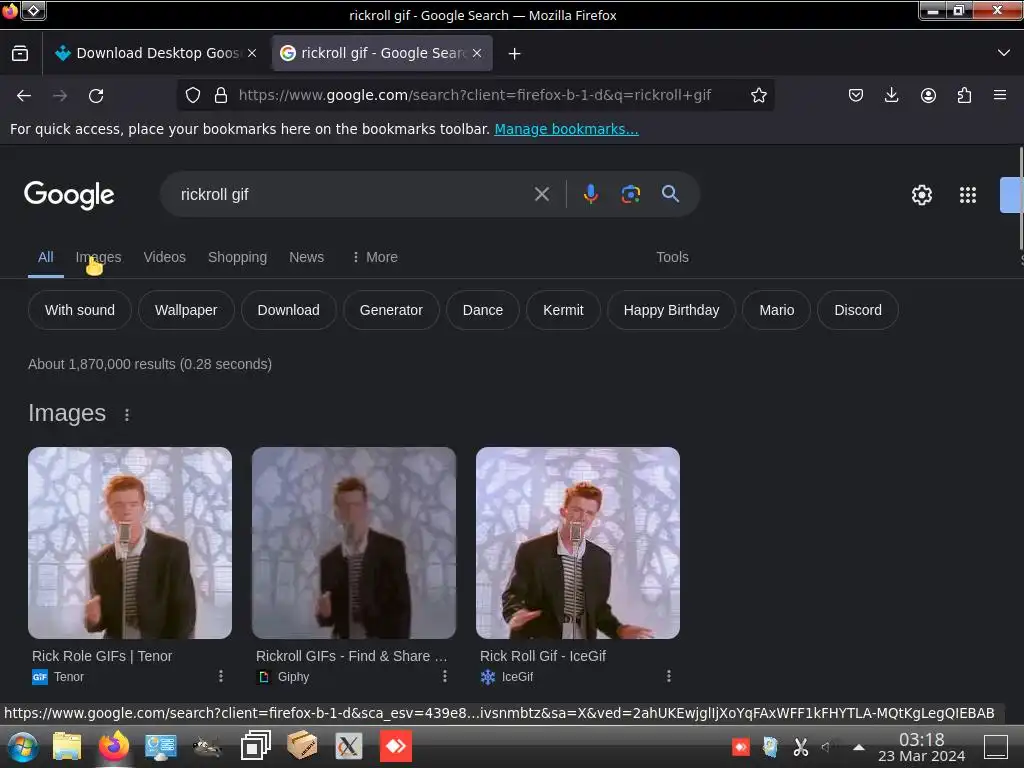Open the Giphy Rickroll GIF thumbnail
This screenshot has width=1024, height=768.
[354, 543]
